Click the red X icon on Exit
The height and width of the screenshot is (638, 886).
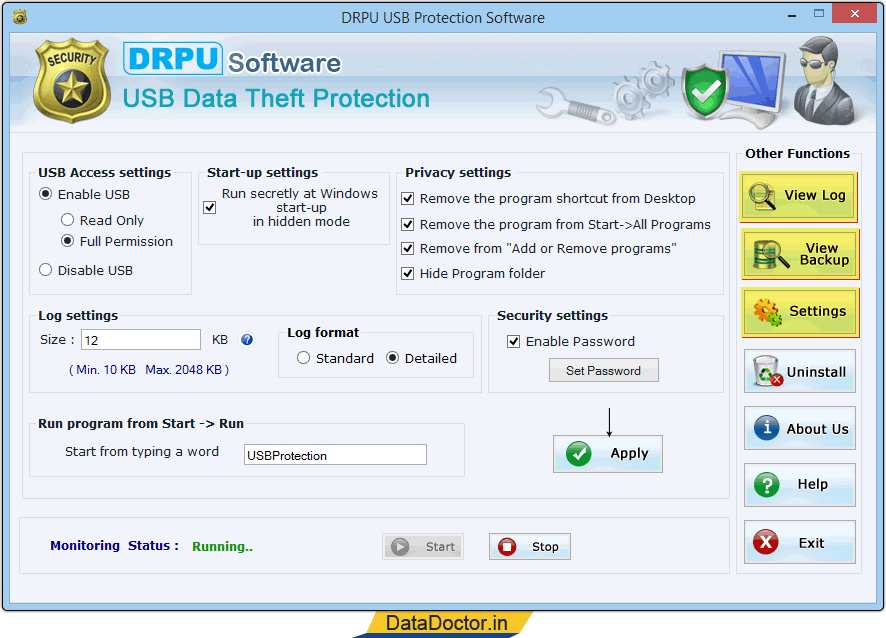tap(766, 542)
